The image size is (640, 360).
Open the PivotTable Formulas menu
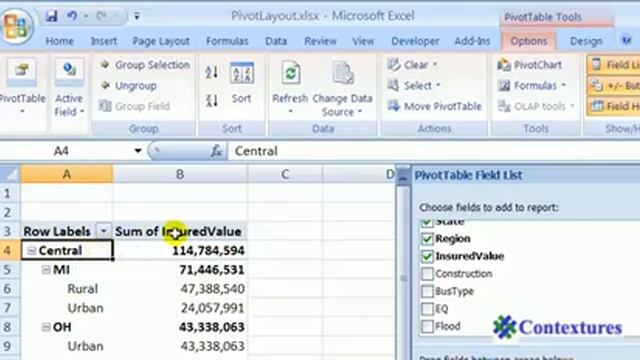point(532,86)
